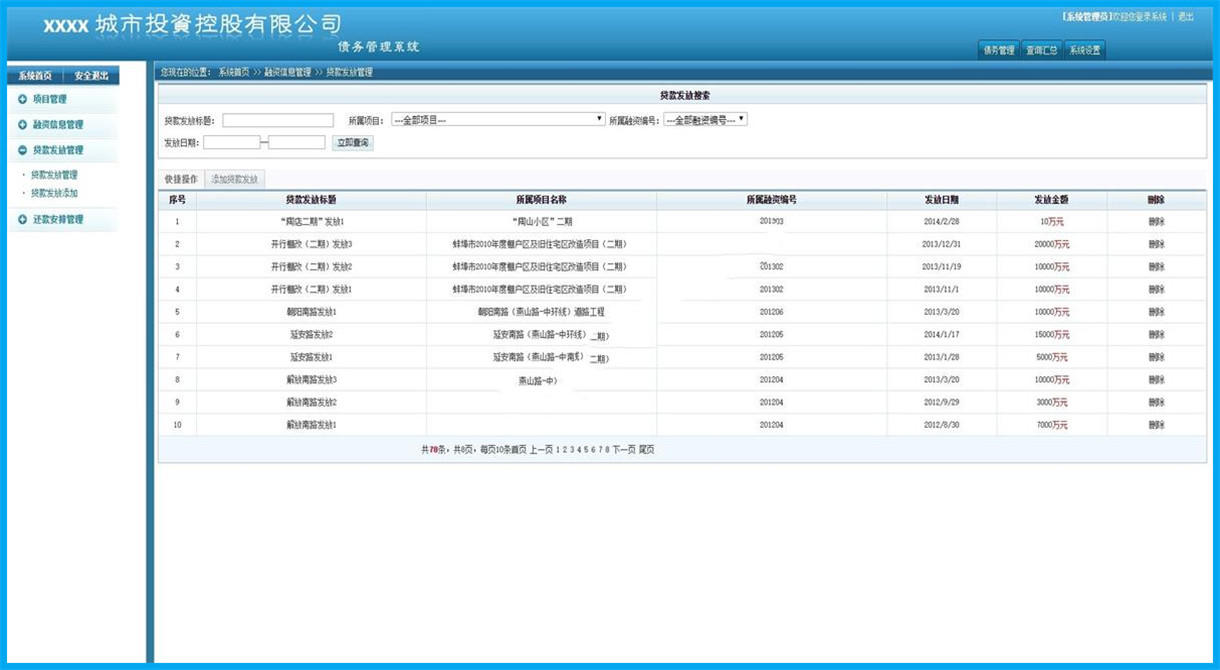Open the 债务管理 top tab
Image resolution: width=1220 pixels, height=670 pixels.
click(998, 50)
